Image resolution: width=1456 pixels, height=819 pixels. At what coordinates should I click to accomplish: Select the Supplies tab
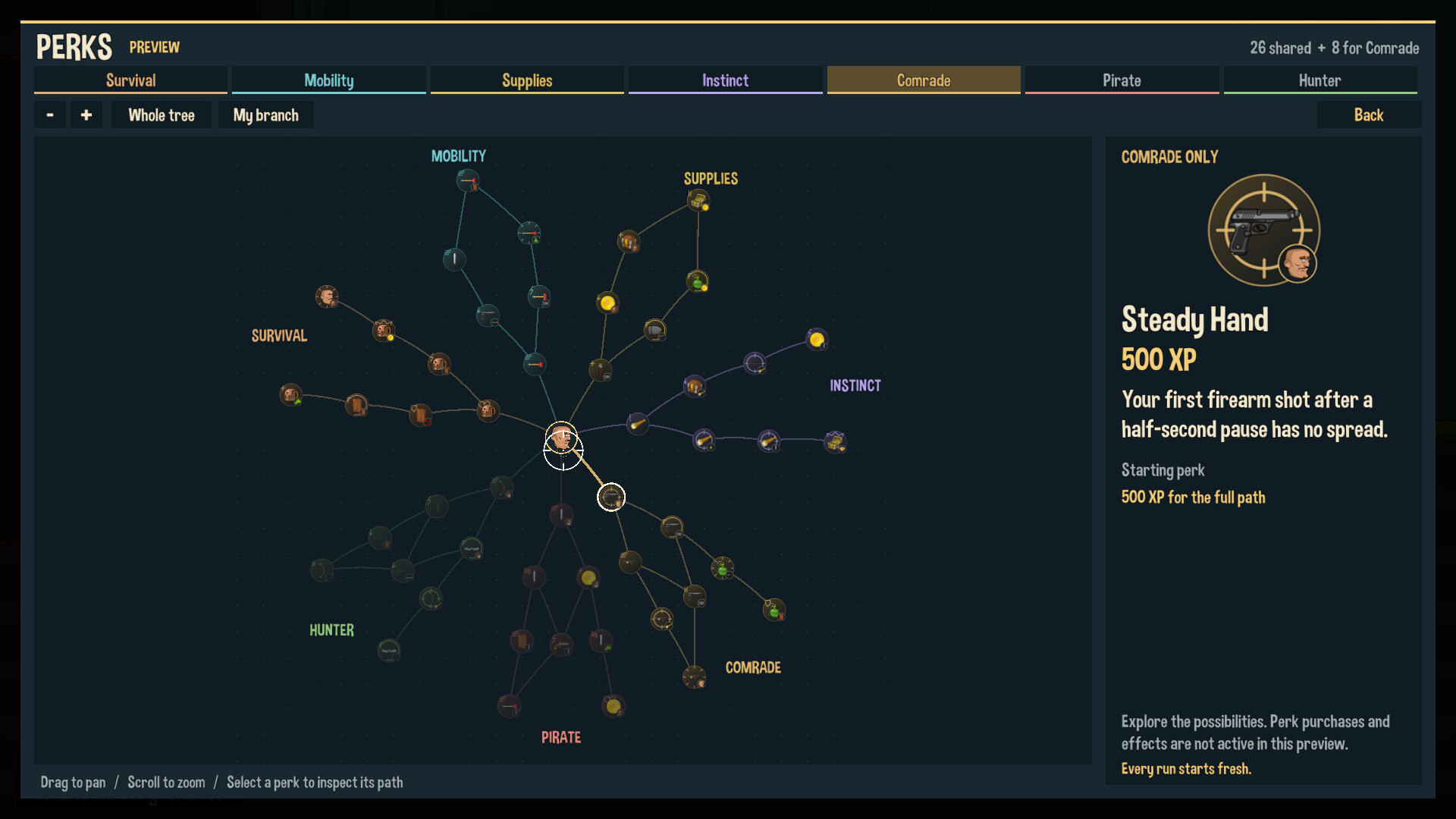point(527,80)
